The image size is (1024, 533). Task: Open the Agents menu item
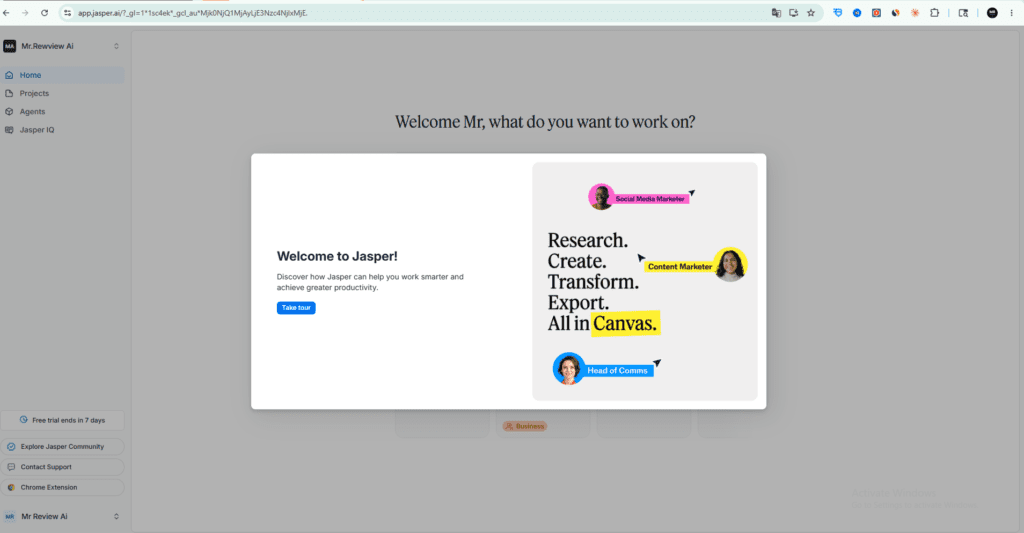click(x=63, y=112)
